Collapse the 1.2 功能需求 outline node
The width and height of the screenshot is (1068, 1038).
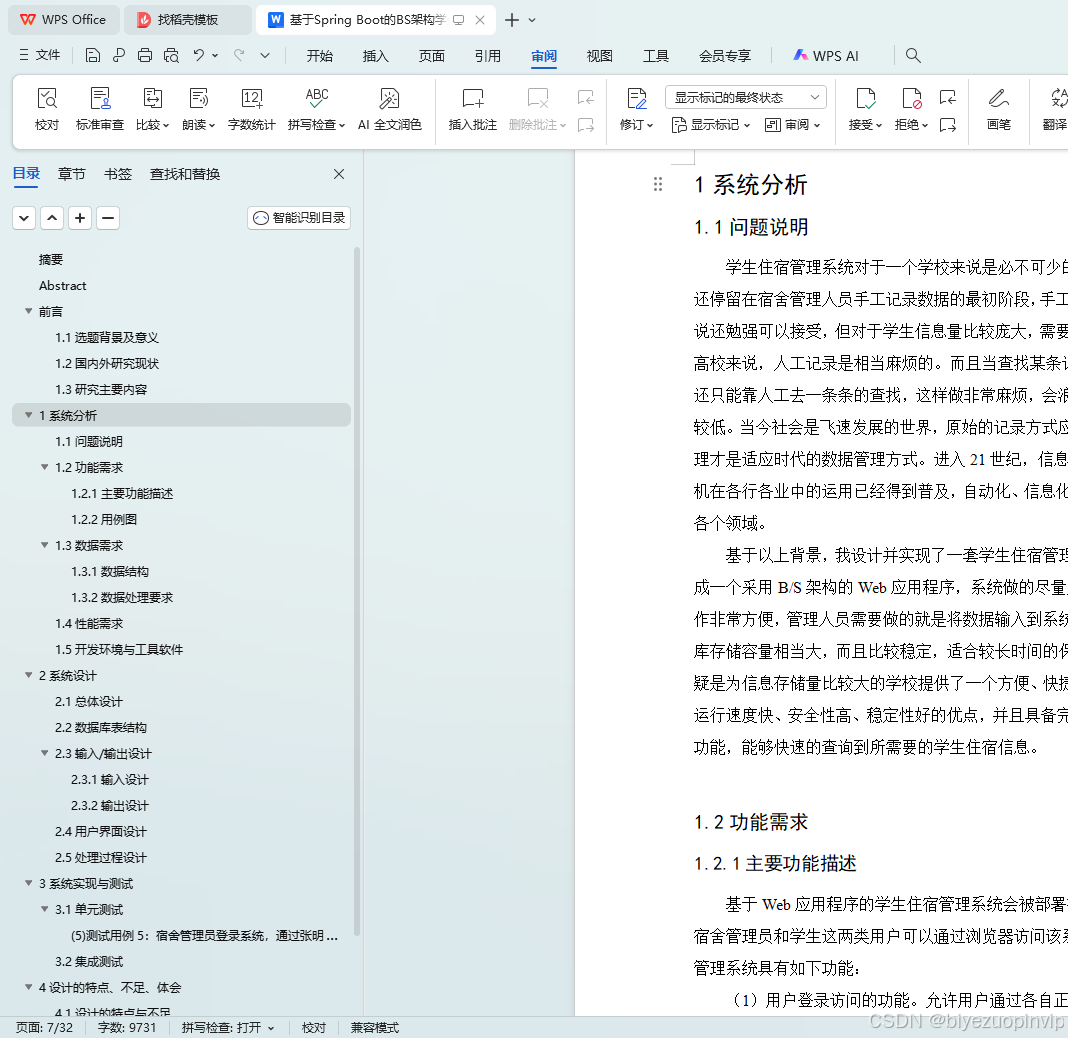(44, 467)
